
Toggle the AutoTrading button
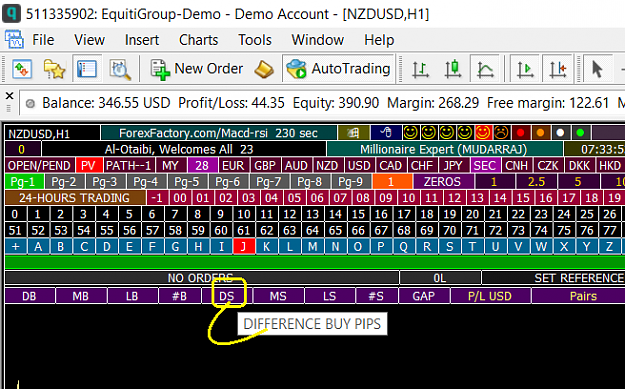point(338,69)
